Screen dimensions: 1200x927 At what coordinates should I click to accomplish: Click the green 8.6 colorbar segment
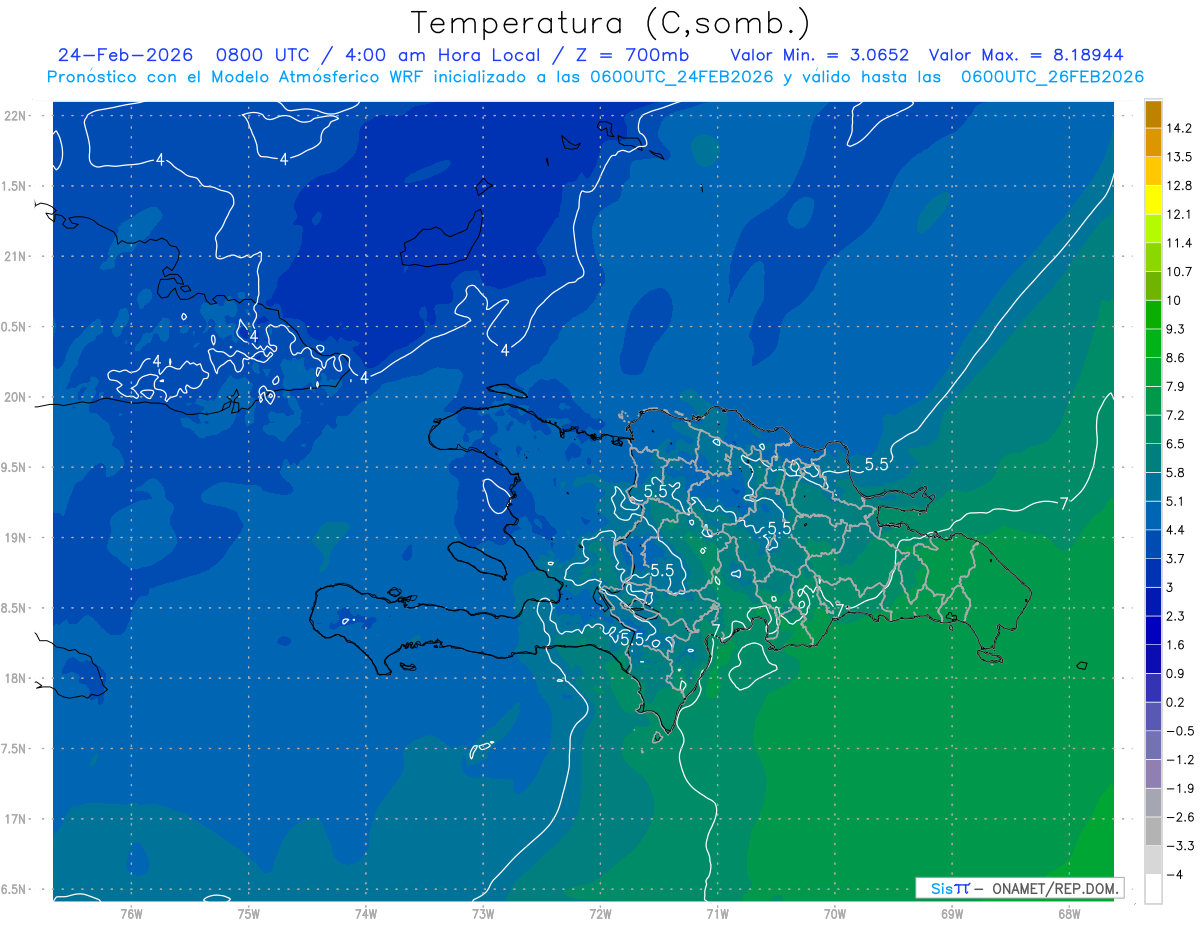tap(1153, 343)
